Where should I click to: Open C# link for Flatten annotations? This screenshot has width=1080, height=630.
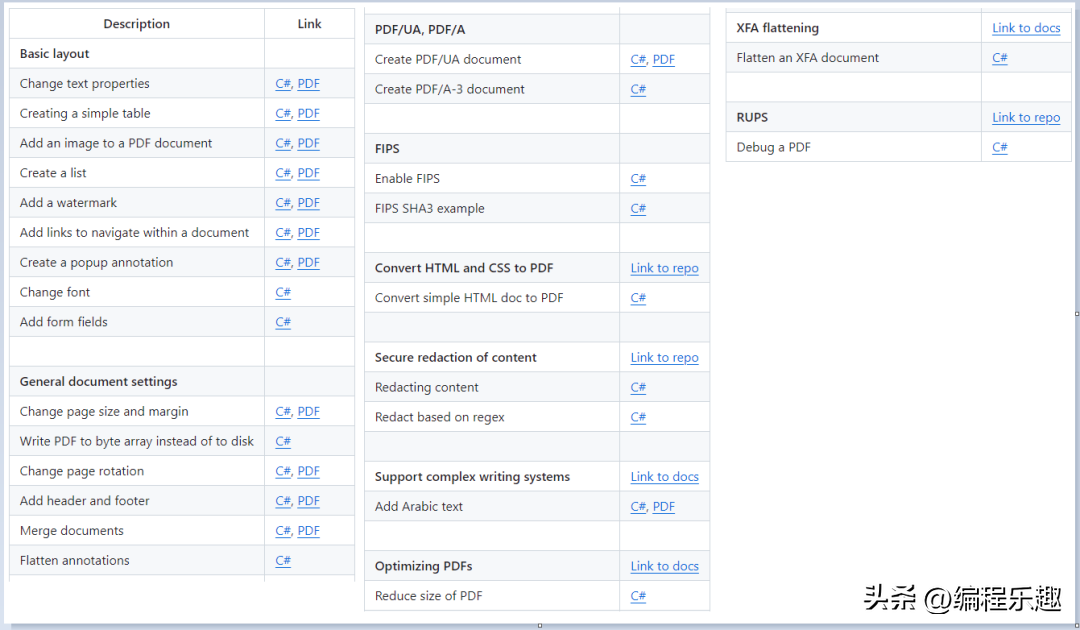(283, 561)
